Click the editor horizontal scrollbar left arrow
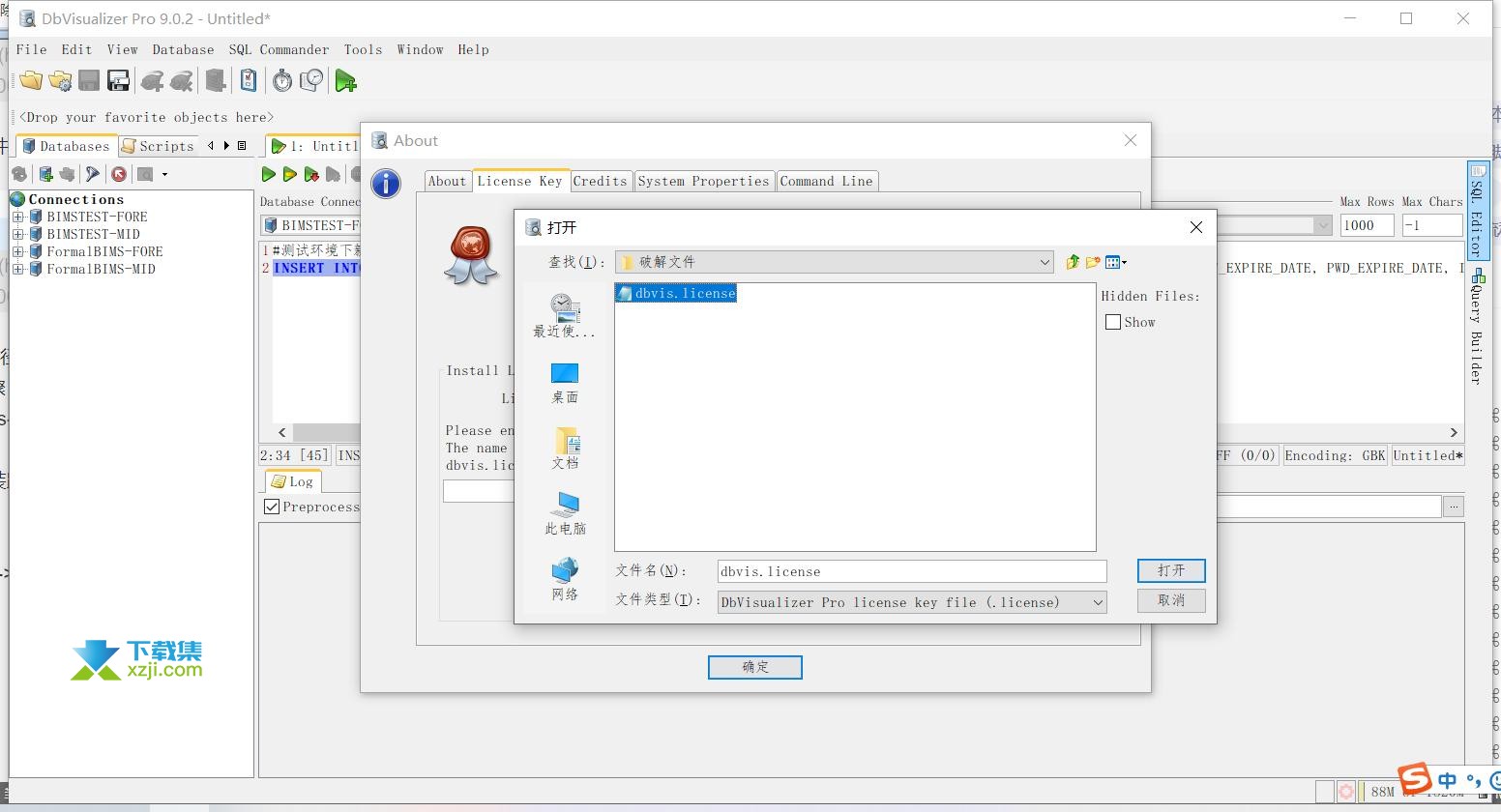Screen dimensions: 1501x812 pyautogui.click(x=282, y=432)
